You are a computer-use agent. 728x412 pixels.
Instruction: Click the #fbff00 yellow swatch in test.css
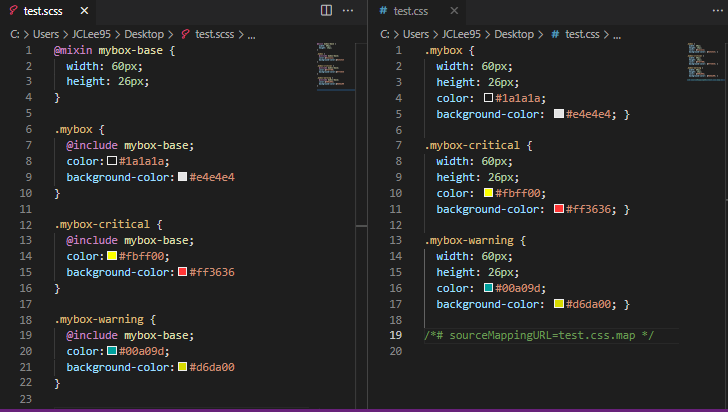pyautogui.click(x=488, y=193)
